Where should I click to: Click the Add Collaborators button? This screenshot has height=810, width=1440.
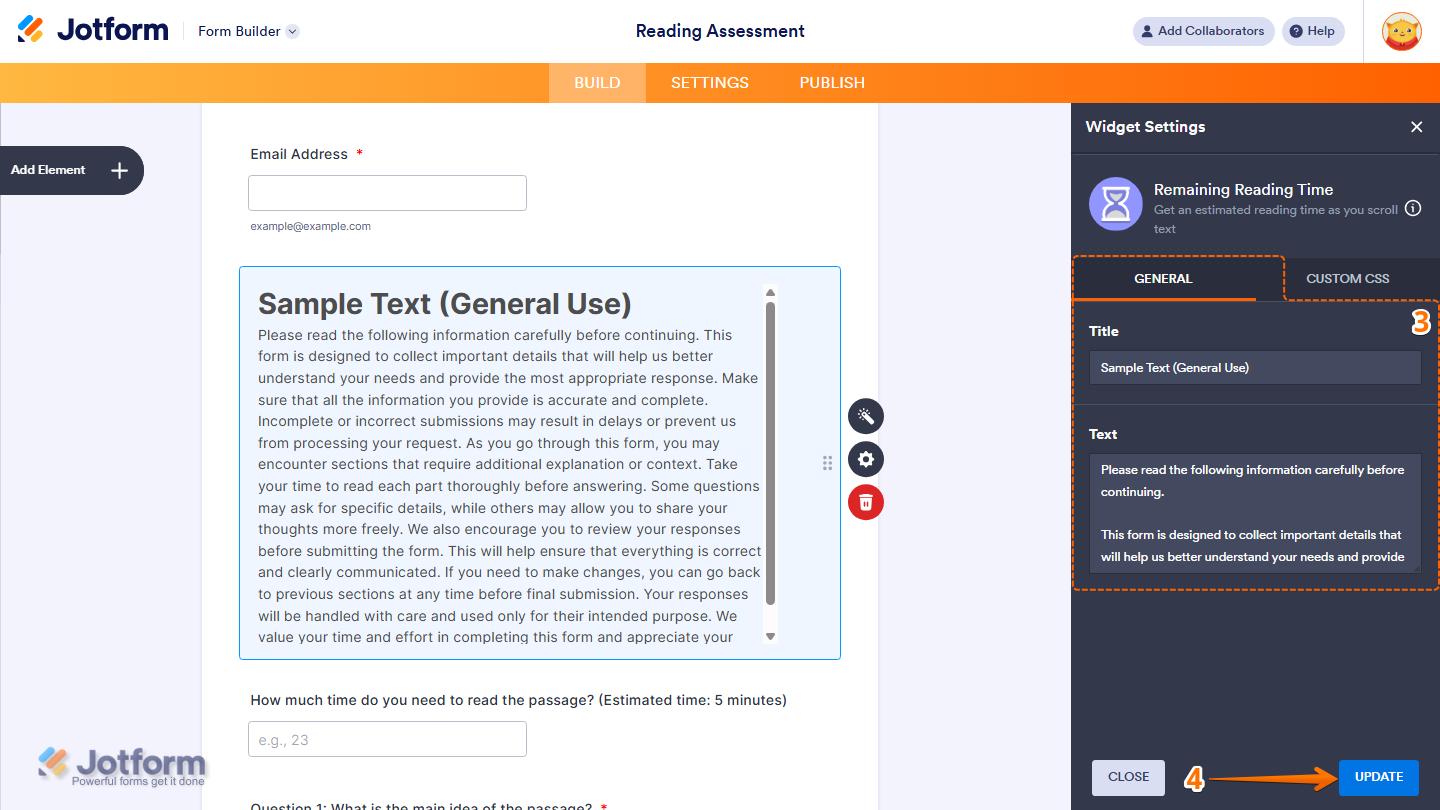point(1203,31)
